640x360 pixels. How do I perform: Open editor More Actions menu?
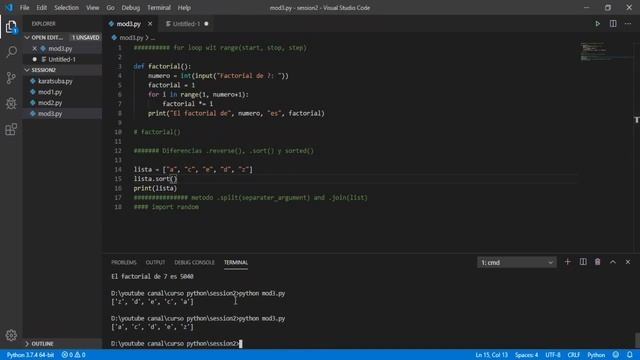click(x=628, y=24)
